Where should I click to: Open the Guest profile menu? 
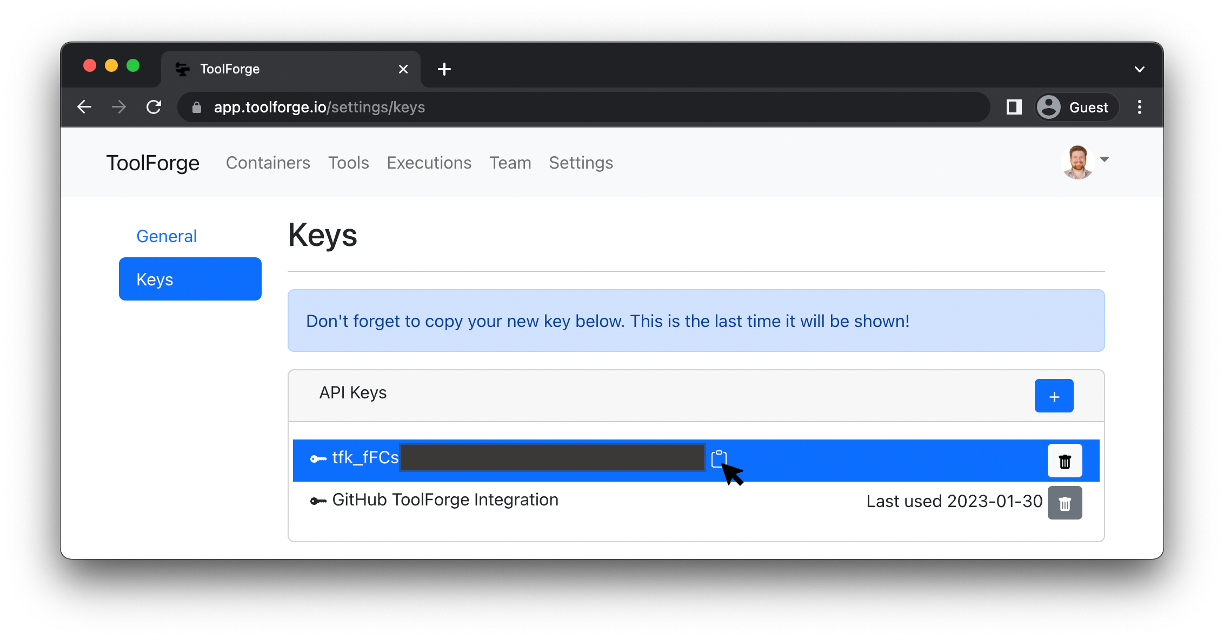pos(1074,107)
